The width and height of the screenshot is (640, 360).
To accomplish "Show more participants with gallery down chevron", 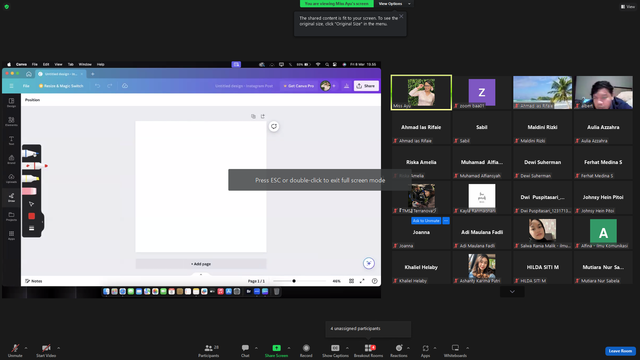I will point(512,291).
